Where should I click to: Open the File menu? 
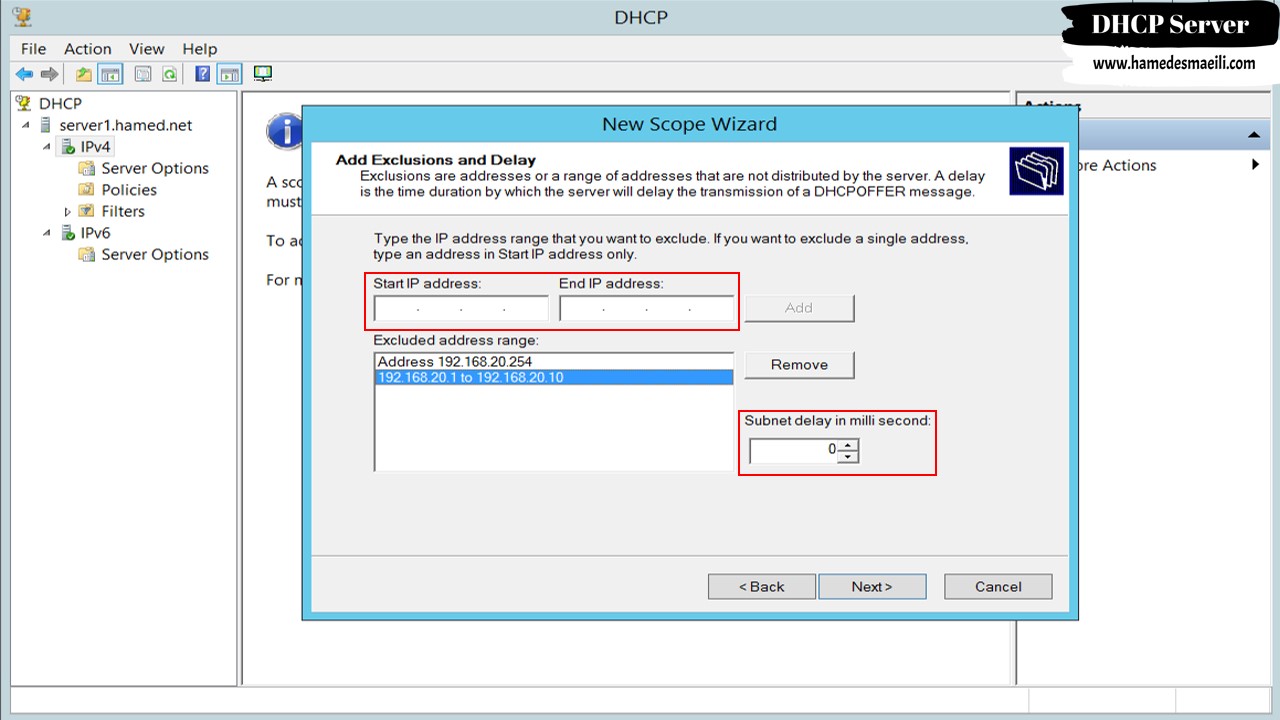tap(33, 48)
